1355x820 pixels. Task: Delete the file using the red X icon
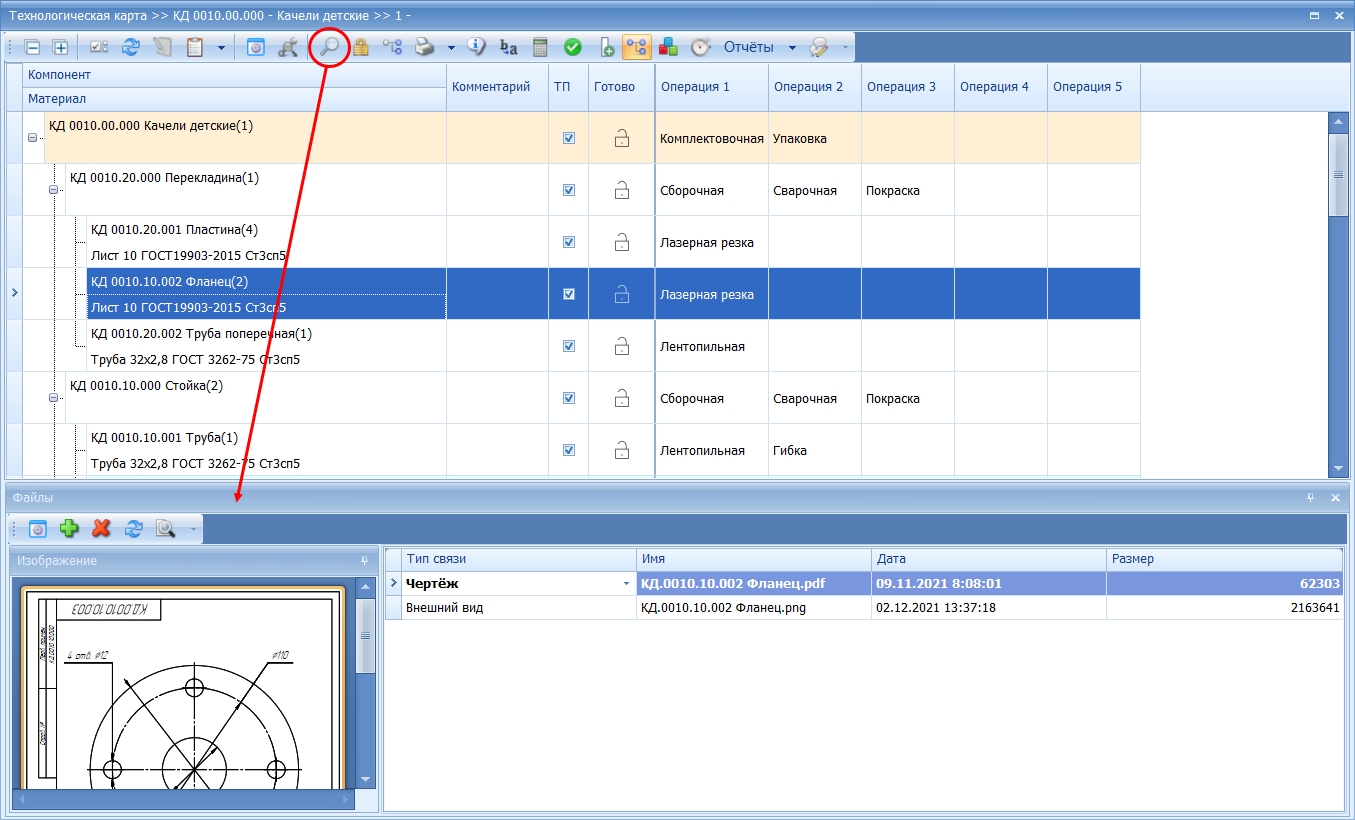pos(101,529)
